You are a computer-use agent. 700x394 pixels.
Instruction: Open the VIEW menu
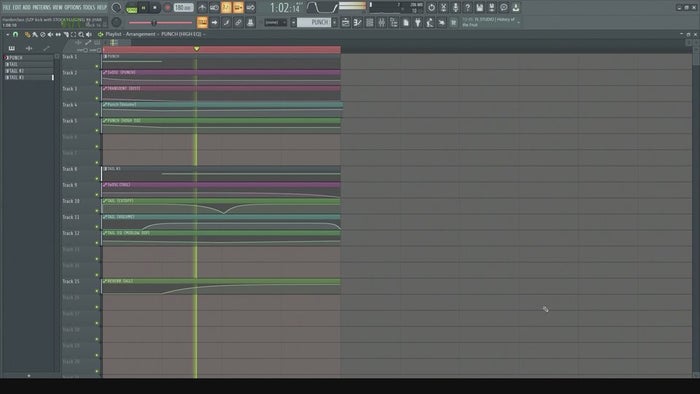coord(58,8)
